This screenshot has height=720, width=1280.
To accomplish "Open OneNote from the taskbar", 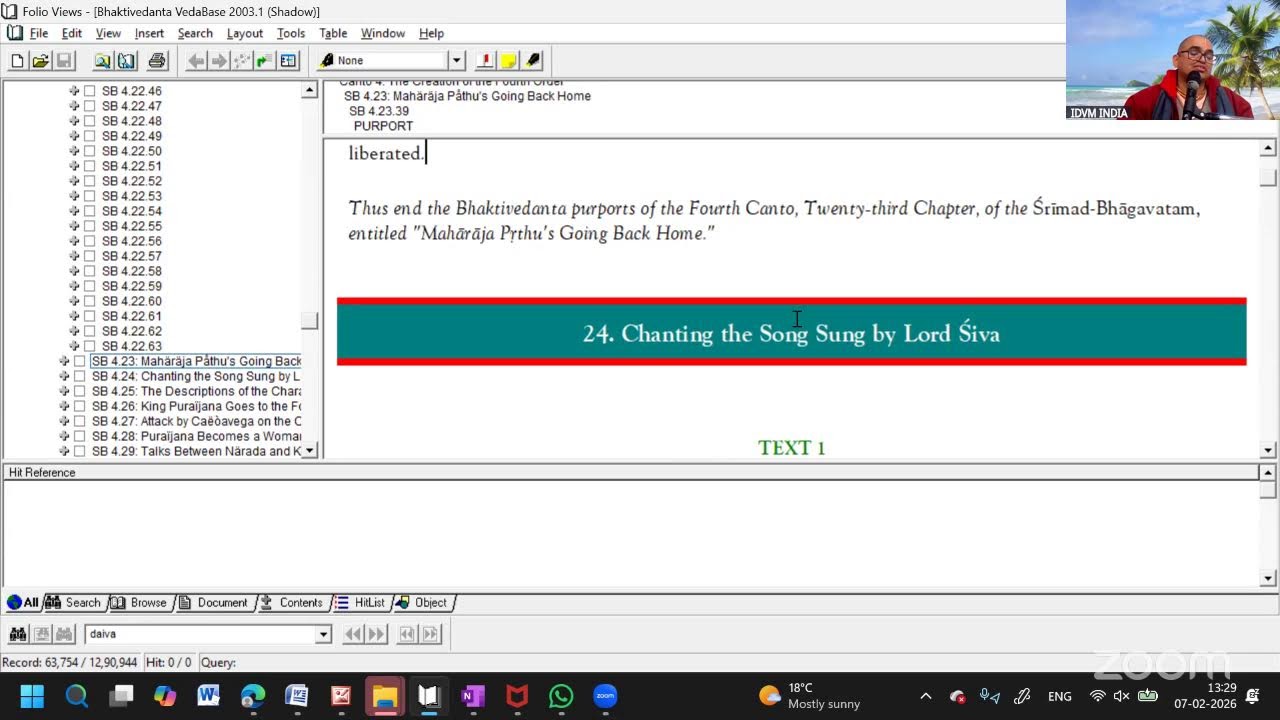I will [473, 696].
